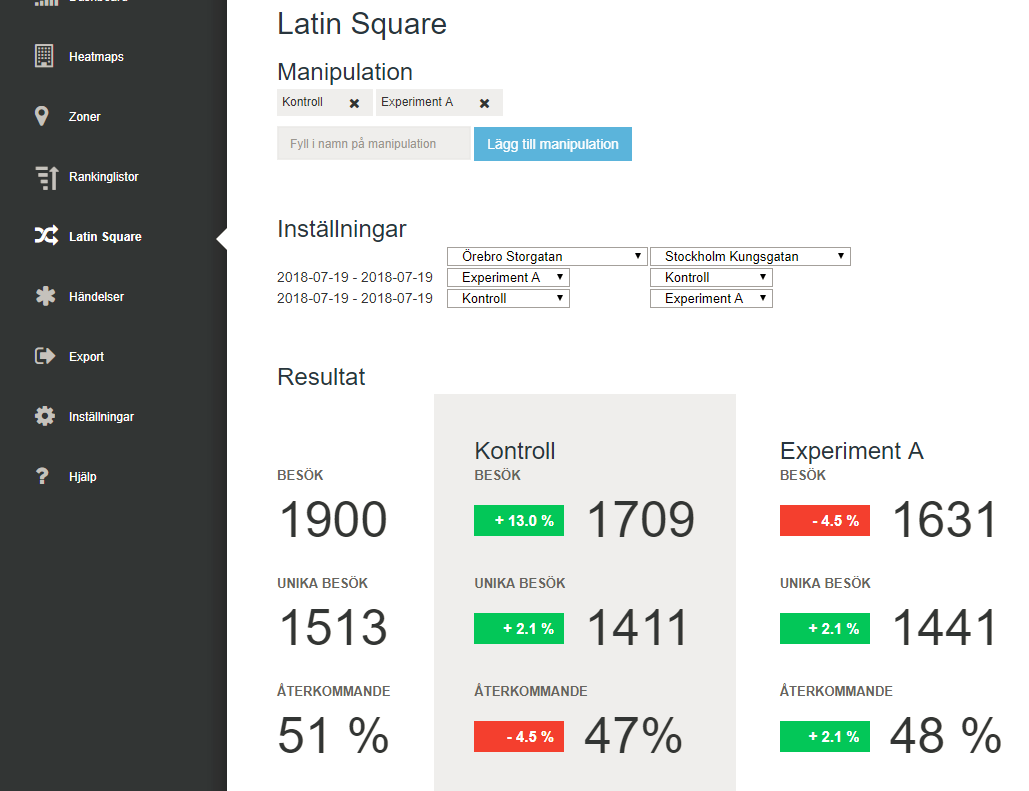
Task: Click the Kontroll tag label
Action: tap(302, 102)
